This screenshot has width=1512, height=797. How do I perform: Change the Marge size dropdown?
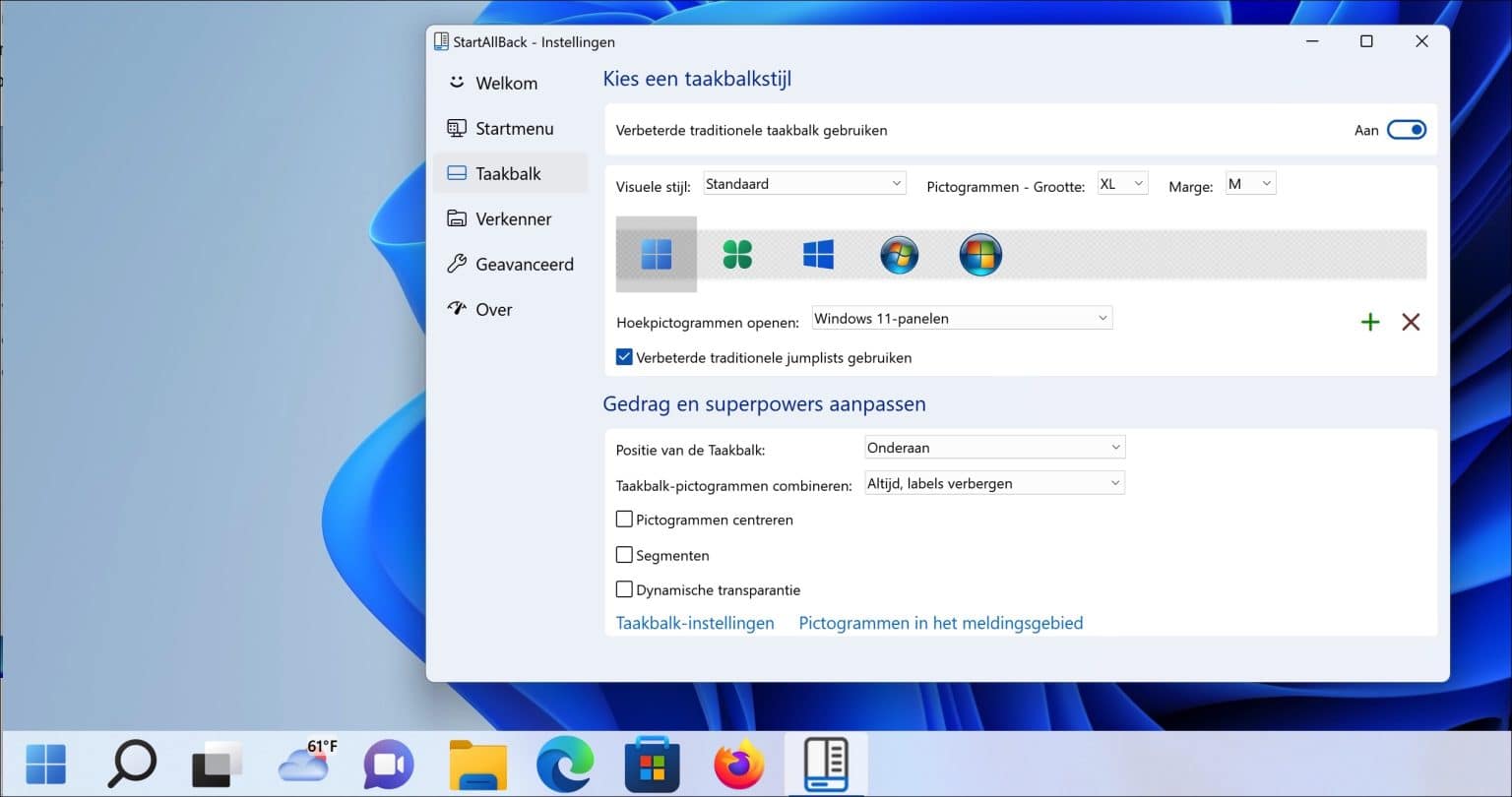click(1249, 183)
